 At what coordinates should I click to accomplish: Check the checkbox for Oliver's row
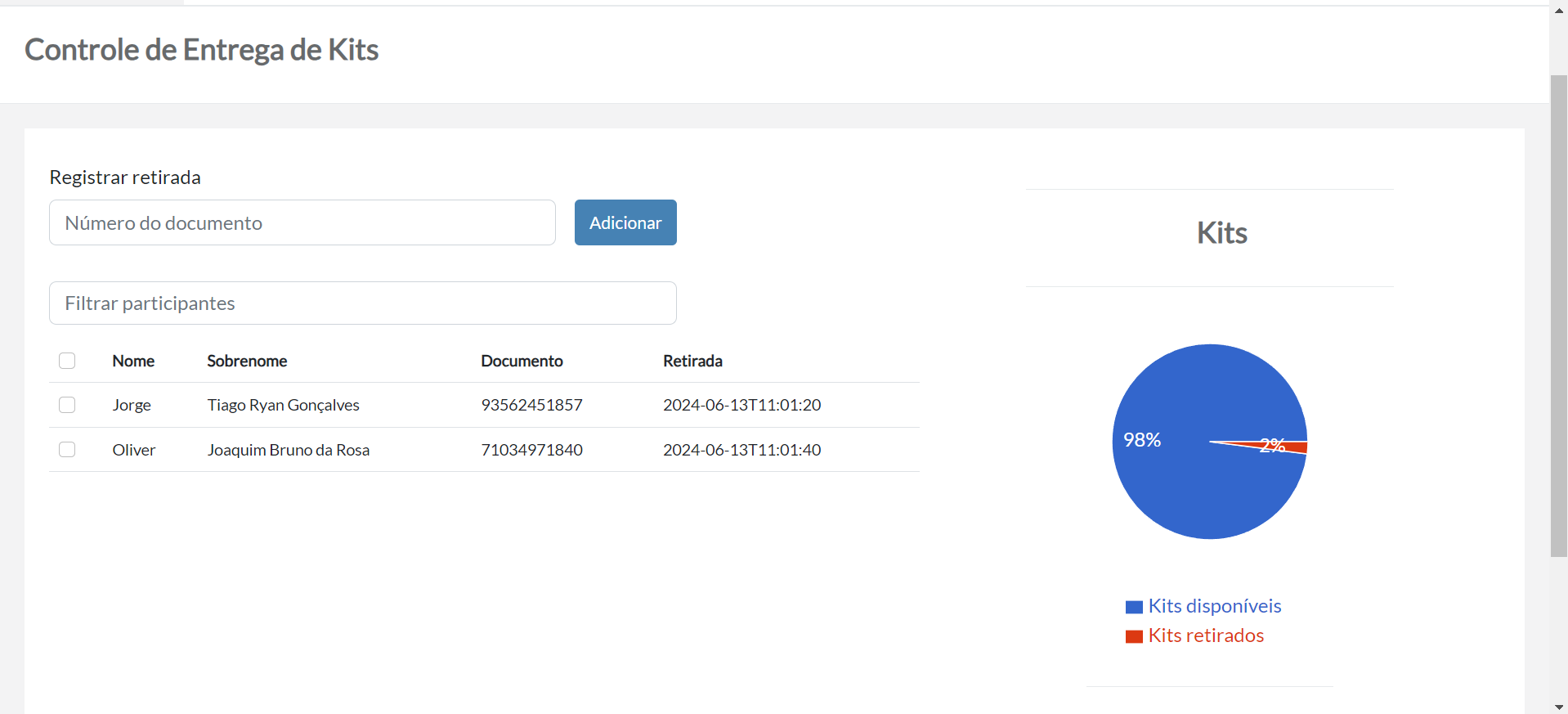click(67, 450)
